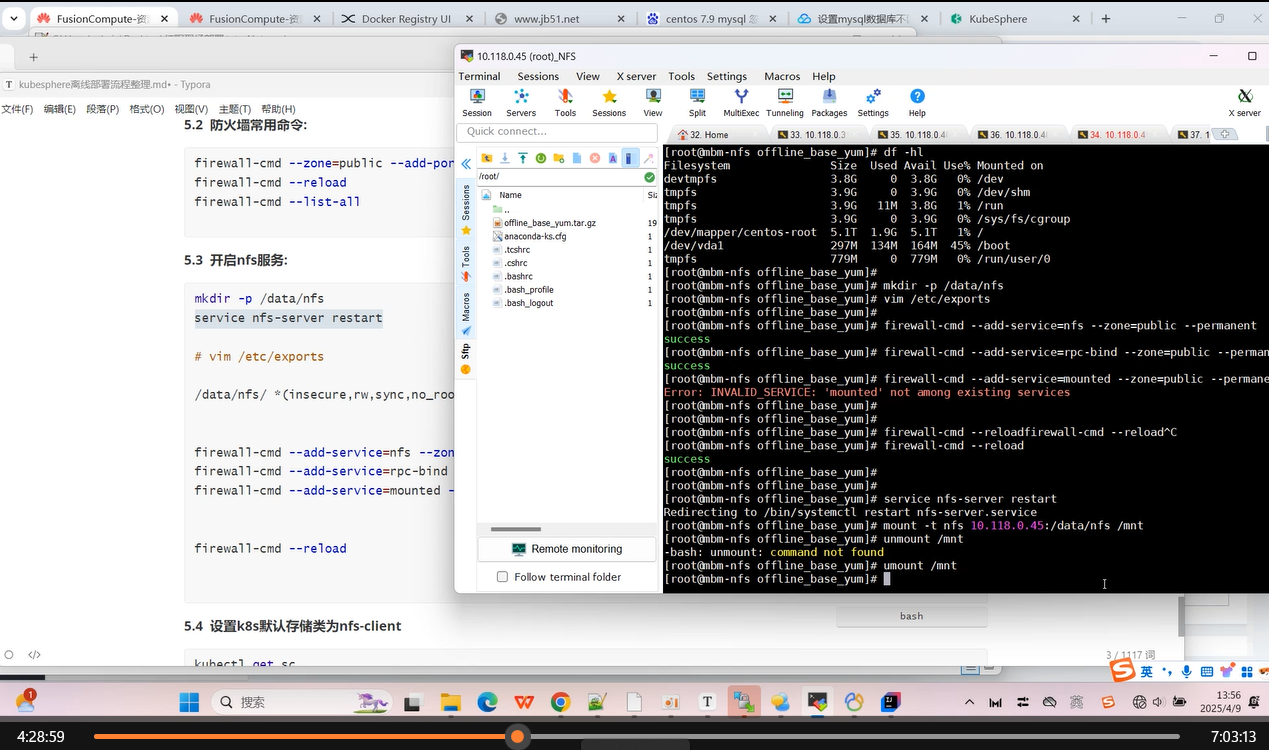Image resolution: width=1269 pixels, height=750 pixels.
Task: Switch to the 32. Home tab
Action: [x=707, y=134]
